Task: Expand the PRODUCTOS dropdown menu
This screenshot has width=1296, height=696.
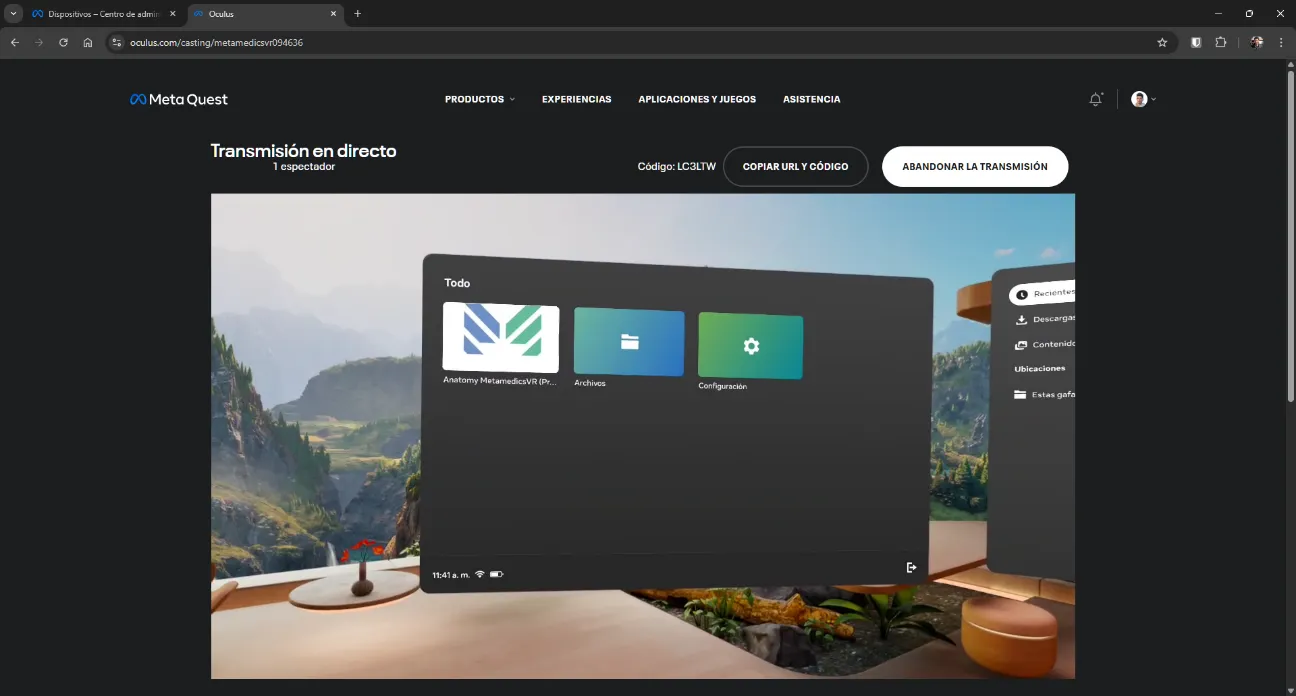Action: pos(480,99)
